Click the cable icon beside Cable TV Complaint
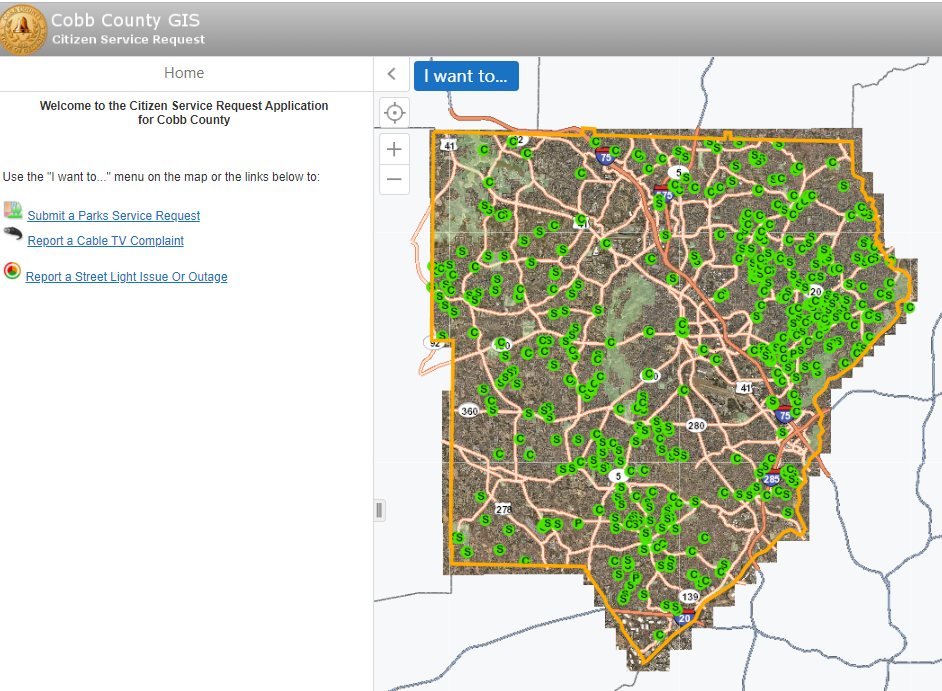The image size is (942, 691). (13, 234)
